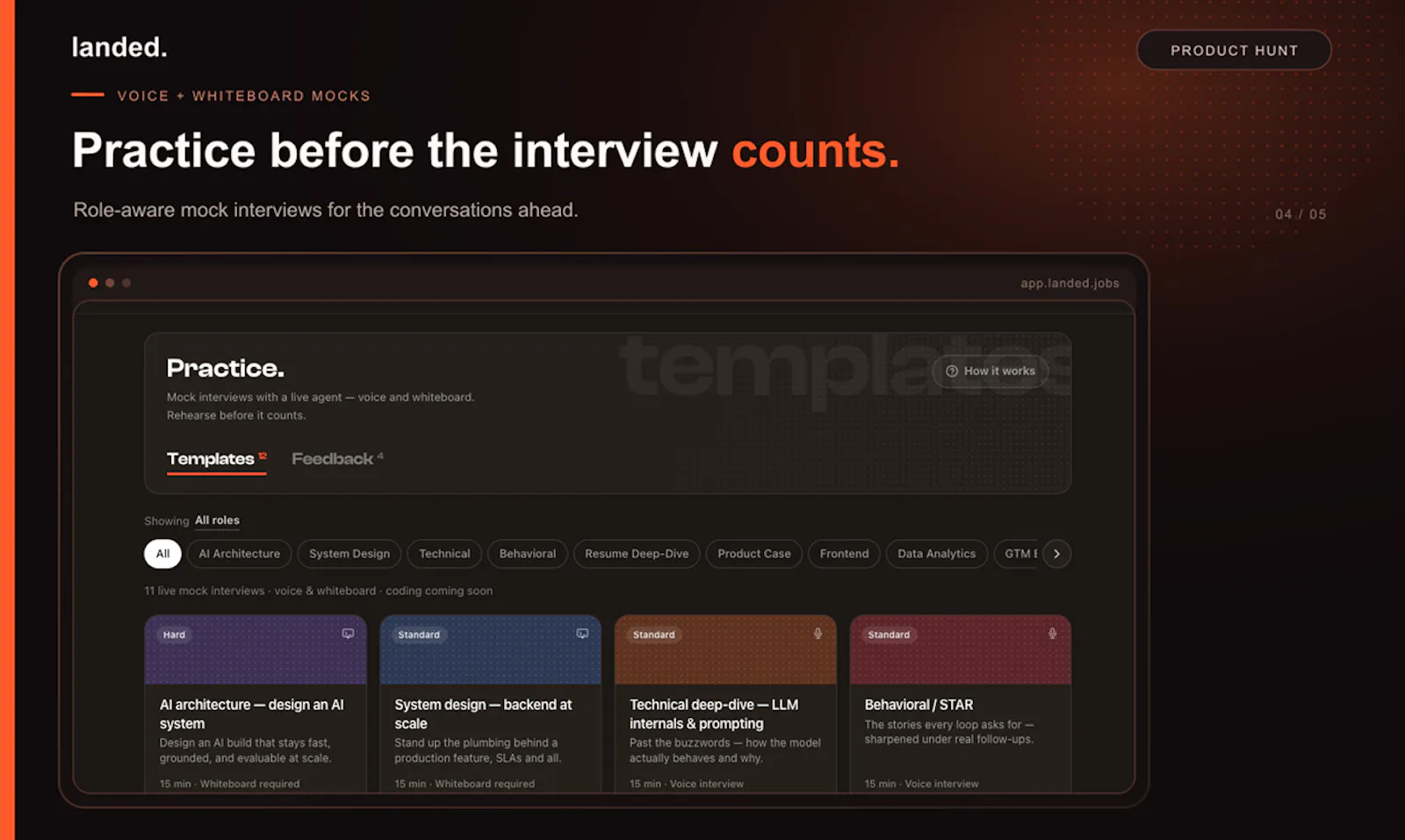Click '15 min · Whiteboard required' on AI architecture card
This screenshot has height=840, width=1405.
(x=230, y=784)
